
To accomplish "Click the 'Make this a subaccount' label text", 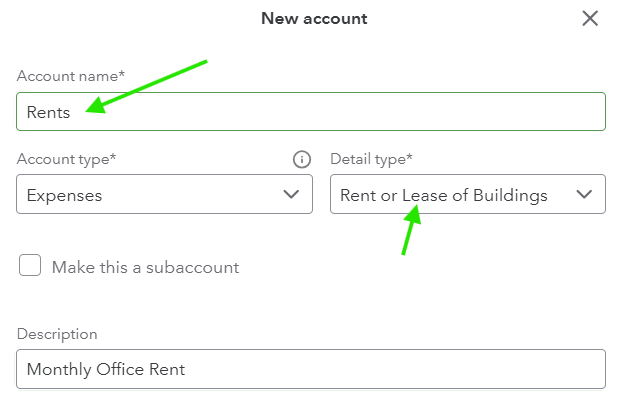I will [x=145, y=267].
